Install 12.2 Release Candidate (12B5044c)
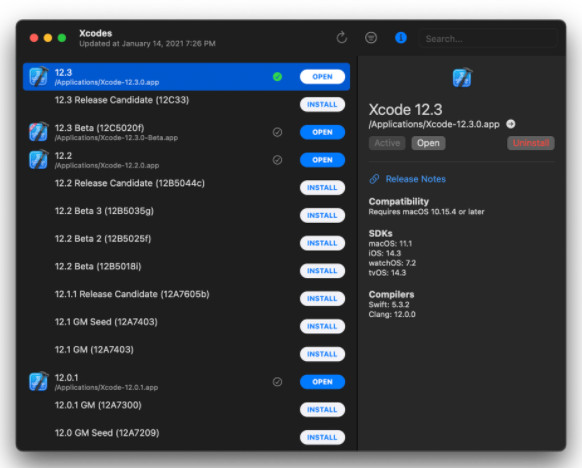 [322, 187]
